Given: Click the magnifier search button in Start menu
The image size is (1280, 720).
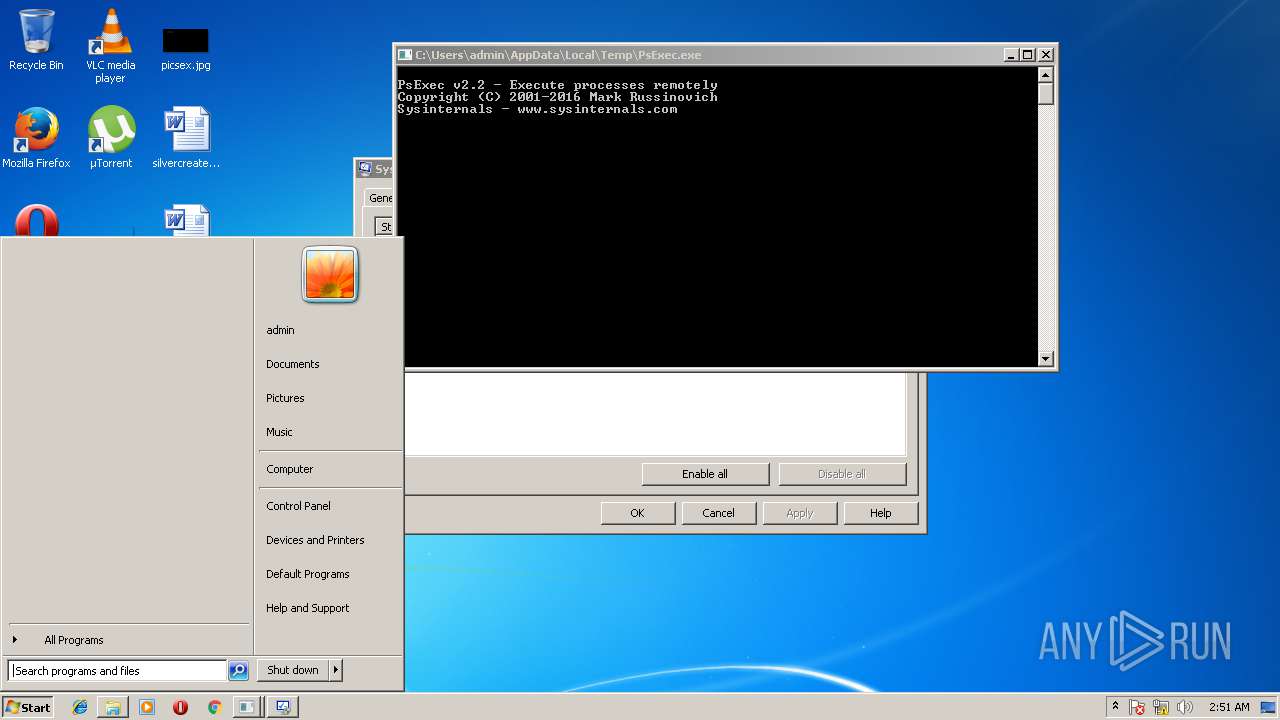Looking at the screenshot, I should 238,671.
